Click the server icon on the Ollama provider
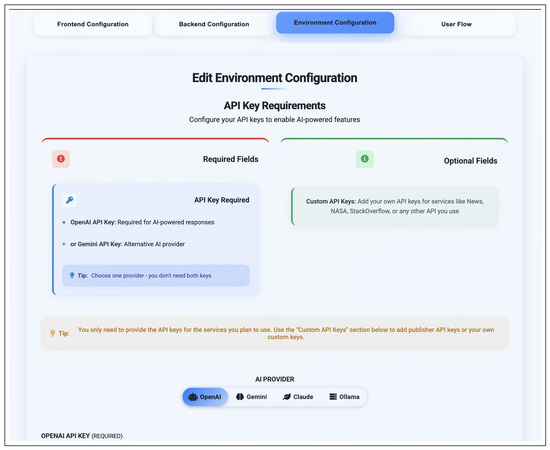This screenshot has width=550, height=450. [333, 397]
